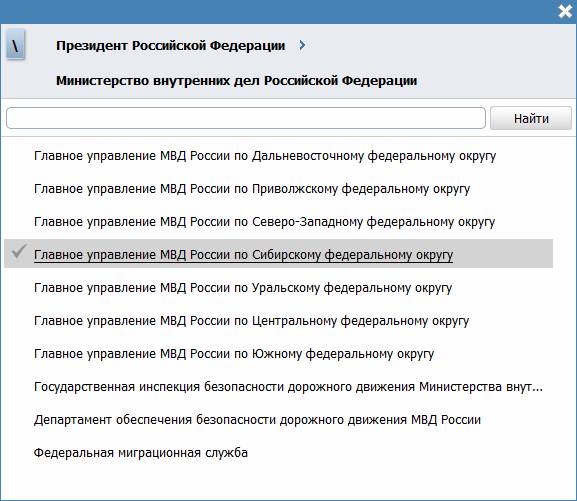
Task: Choose Департамент обеспечения безопасности дорожного движения
Action: (x=257, y=420)
